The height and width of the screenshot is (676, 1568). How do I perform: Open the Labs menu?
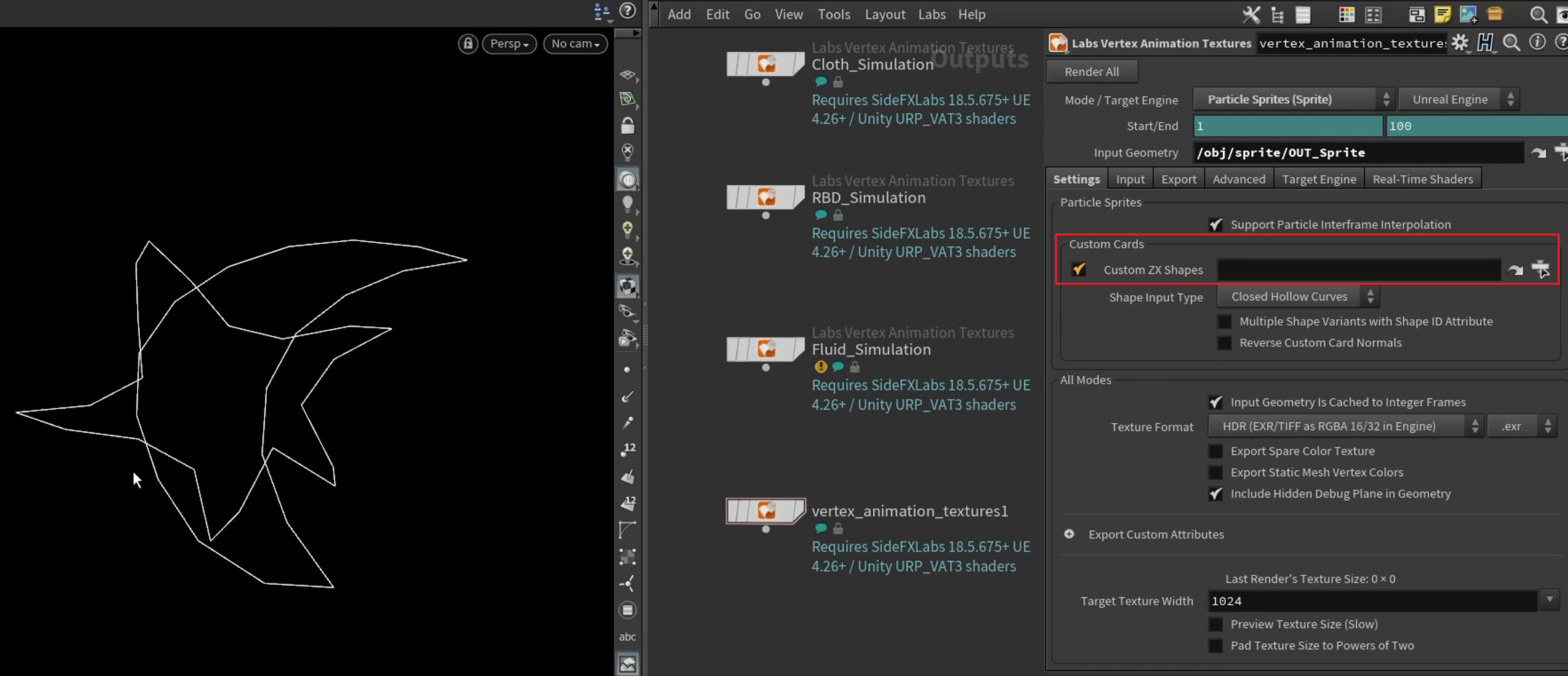coord(931,14)
